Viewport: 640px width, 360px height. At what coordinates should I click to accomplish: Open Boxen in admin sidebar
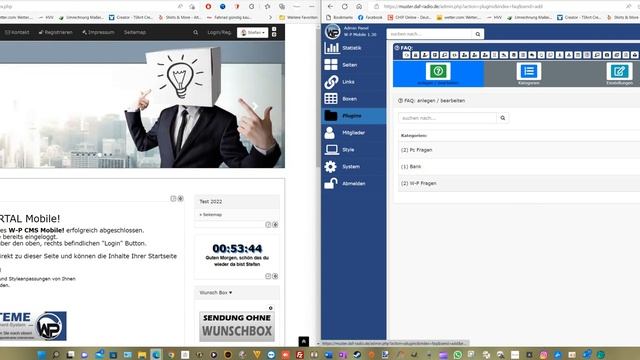point(349,99)
